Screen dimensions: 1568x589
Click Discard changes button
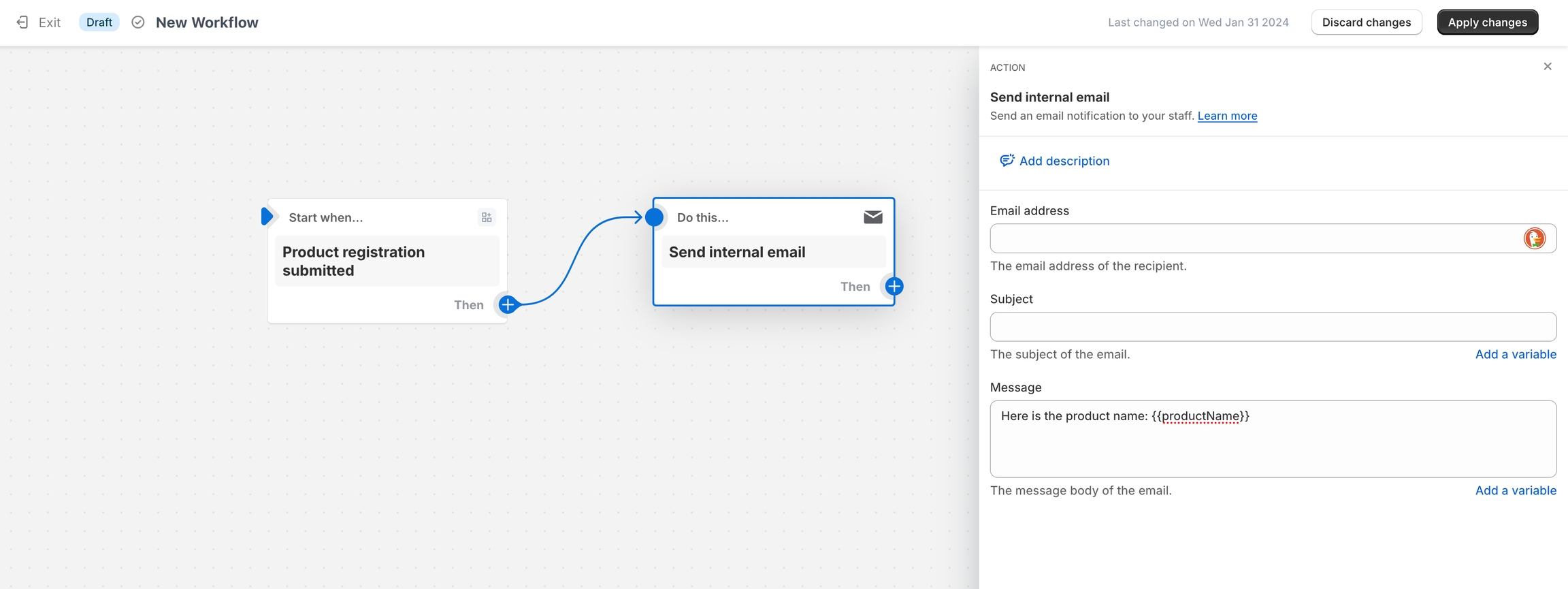pyautogui.click(x=1366, y=22)
